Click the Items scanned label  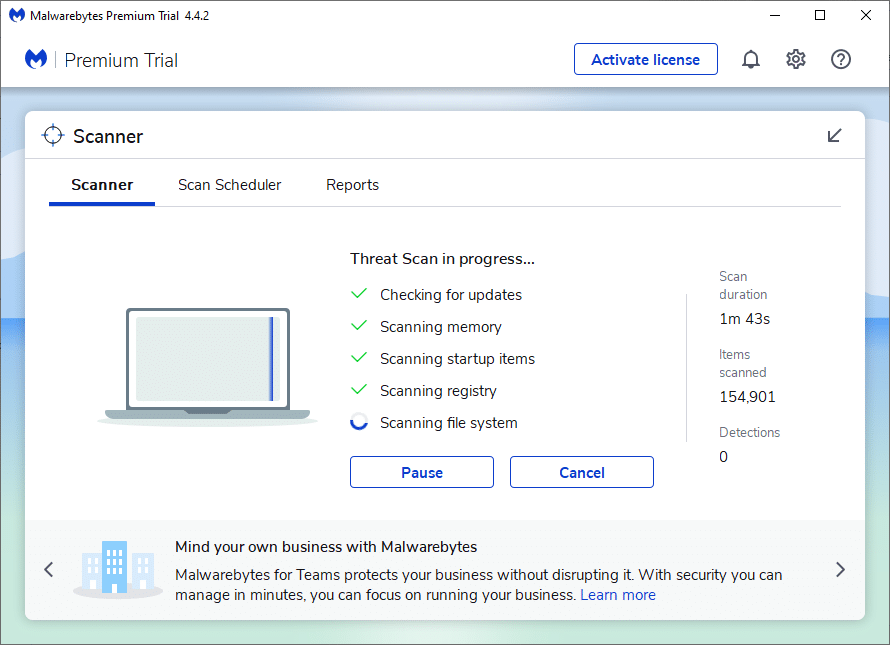click(x=742, y=363)
